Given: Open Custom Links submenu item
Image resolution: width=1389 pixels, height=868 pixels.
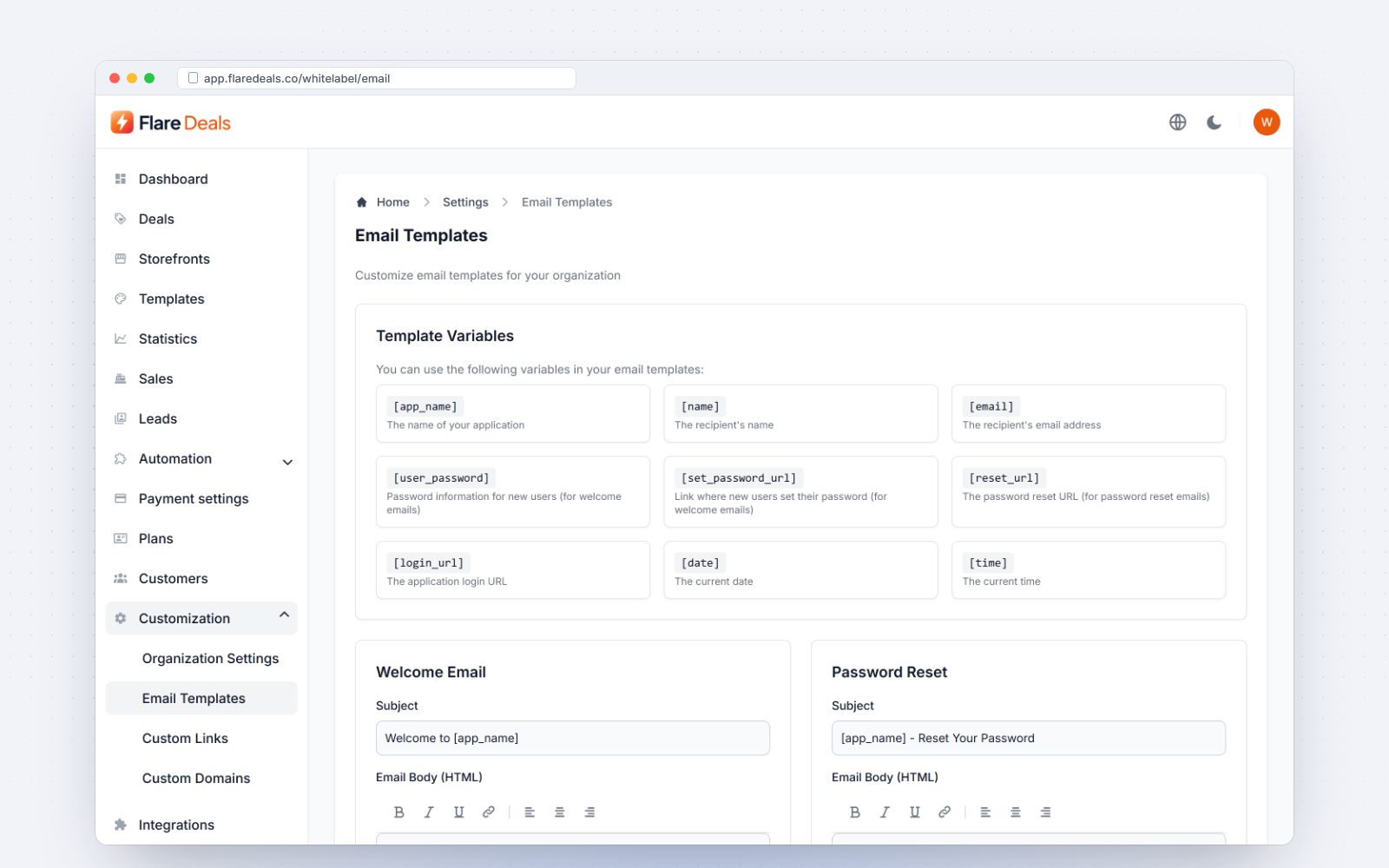Looking at the screenshot, I should point(201,738).
